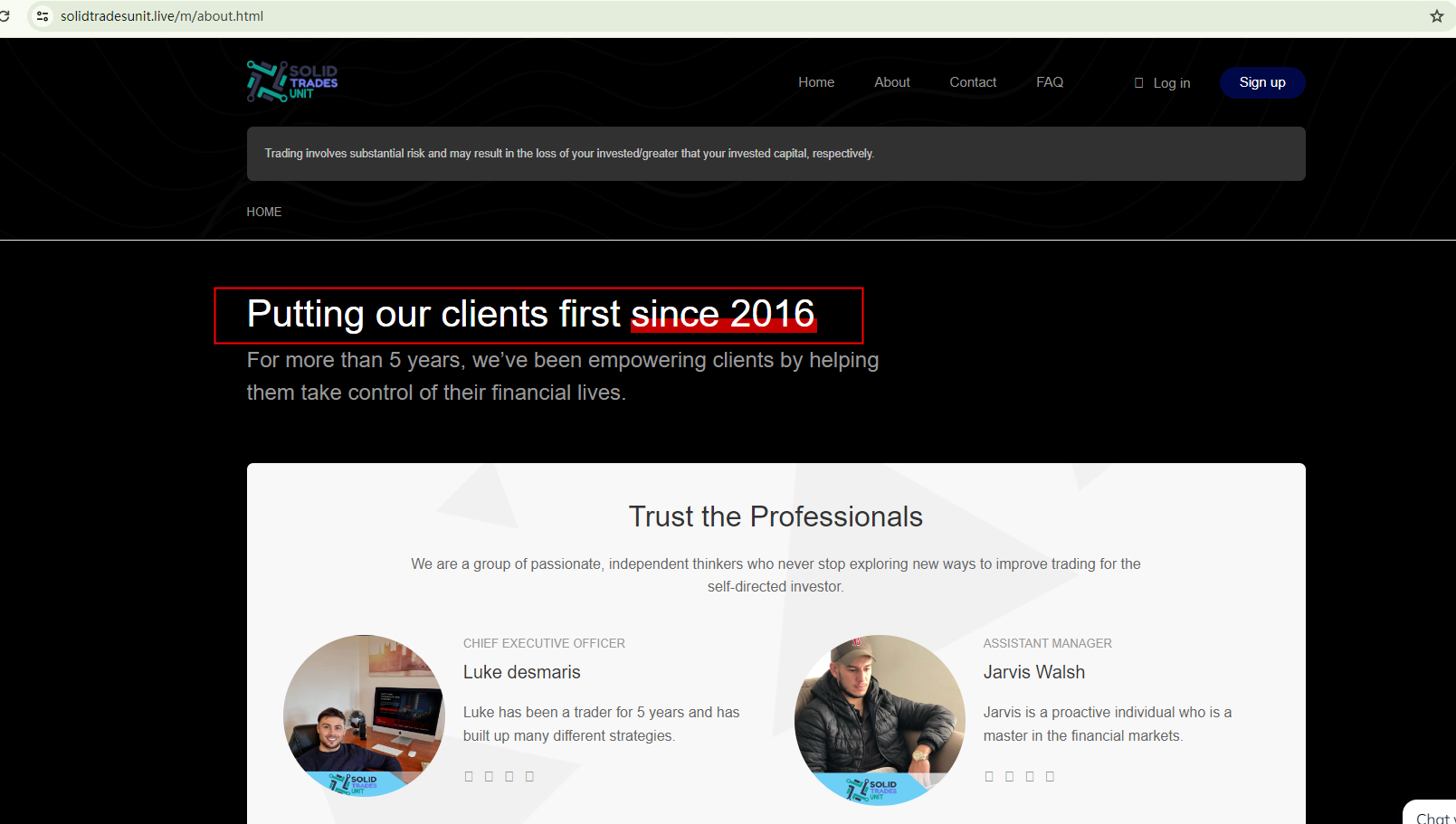
Task: Click first social icon under Jarvis Walsh
Action: [989, 776]
